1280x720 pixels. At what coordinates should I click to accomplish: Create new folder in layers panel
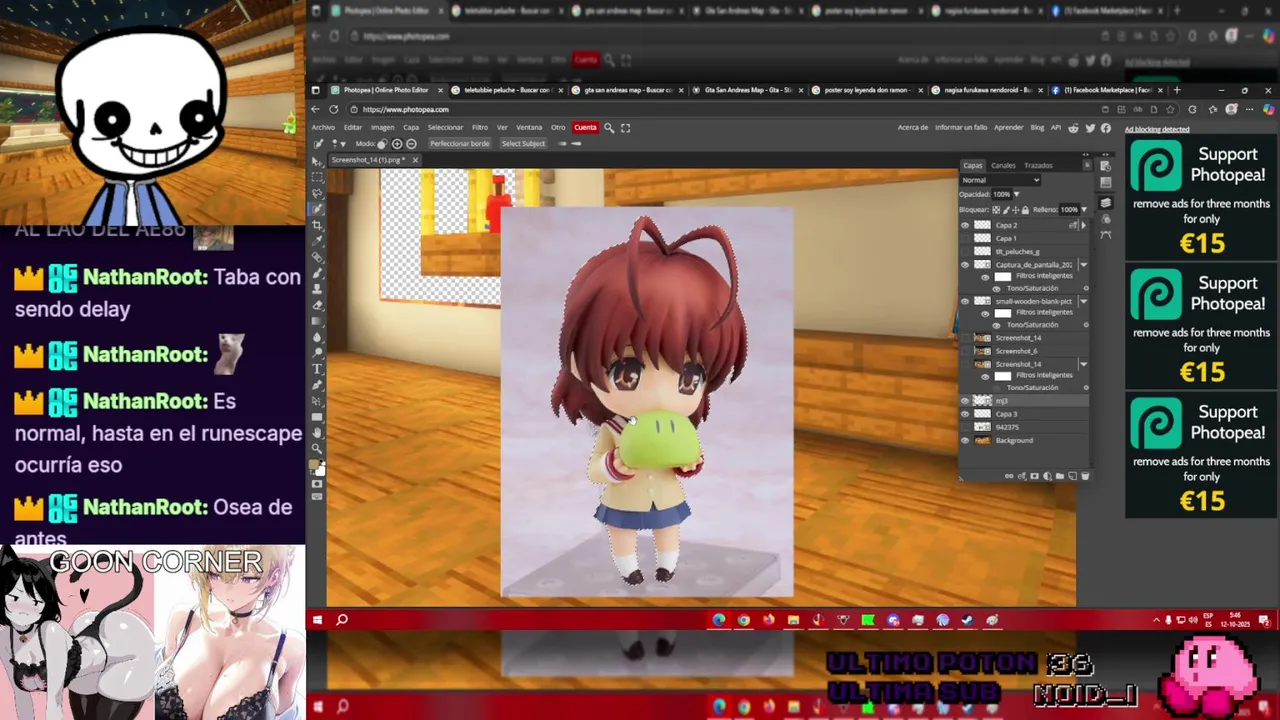point(1059,475)
